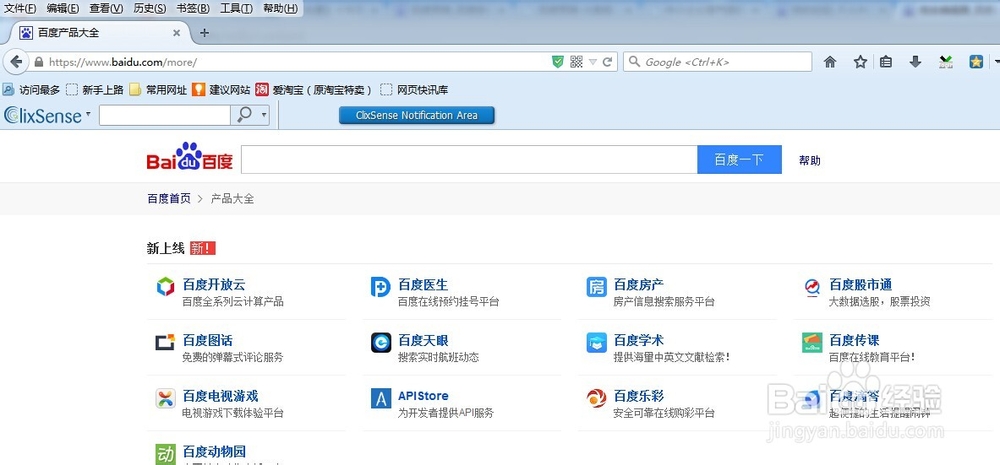The image size is (1000, 465).
Task: Click the 百度天眼 product icon
Action: (381, 343)
